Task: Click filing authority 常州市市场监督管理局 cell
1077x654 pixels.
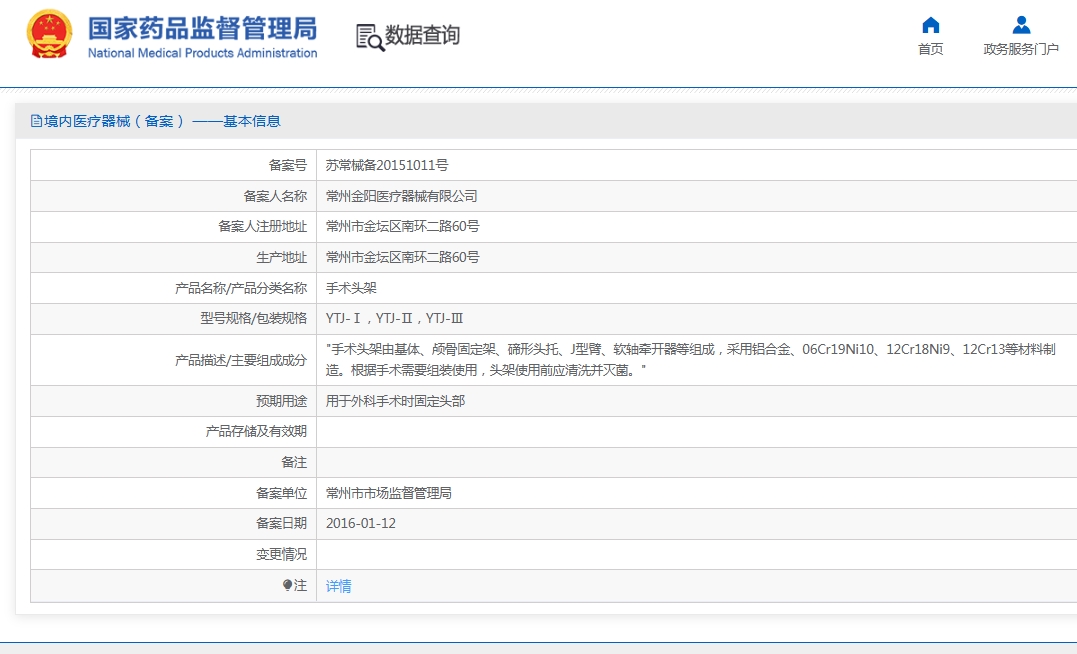Action: [389, 493]
